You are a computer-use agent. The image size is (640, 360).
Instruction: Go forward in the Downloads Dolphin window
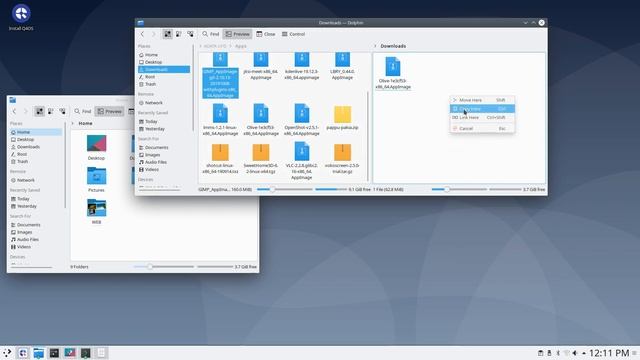[x=154, y=34]
